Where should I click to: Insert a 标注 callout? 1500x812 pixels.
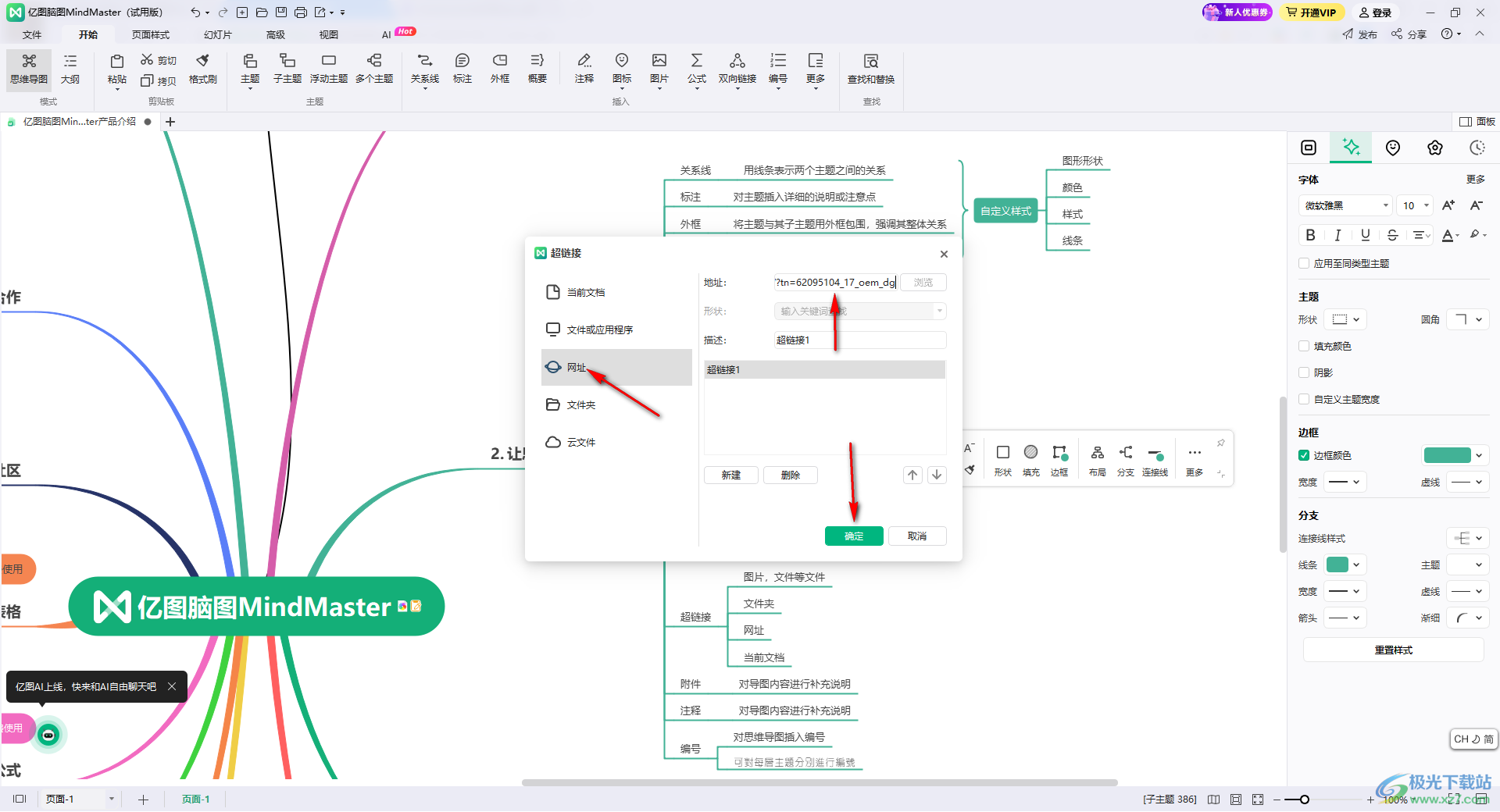[462, 69]
